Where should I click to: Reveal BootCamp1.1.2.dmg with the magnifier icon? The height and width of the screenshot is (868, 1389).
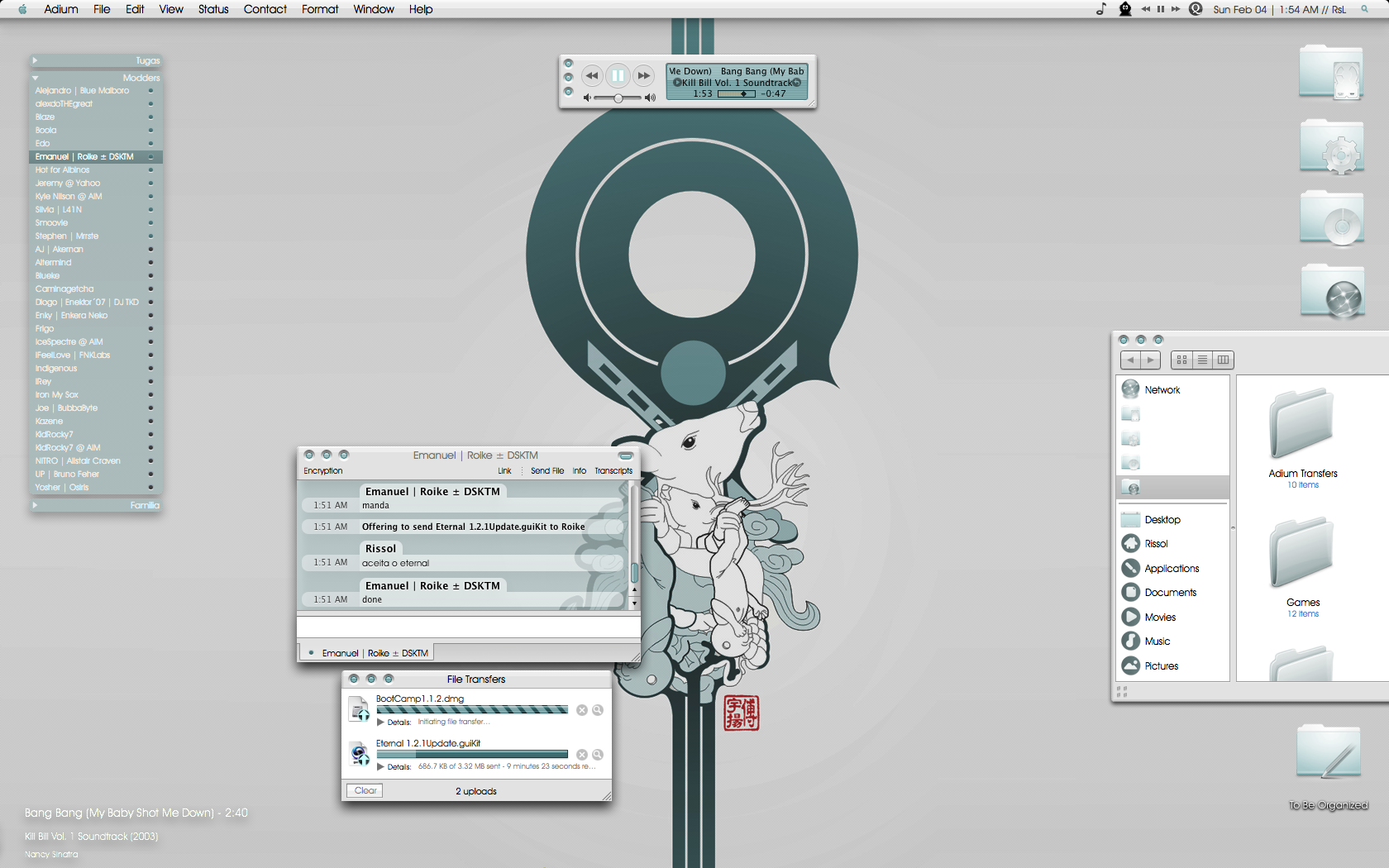click(x=598, y=710)
